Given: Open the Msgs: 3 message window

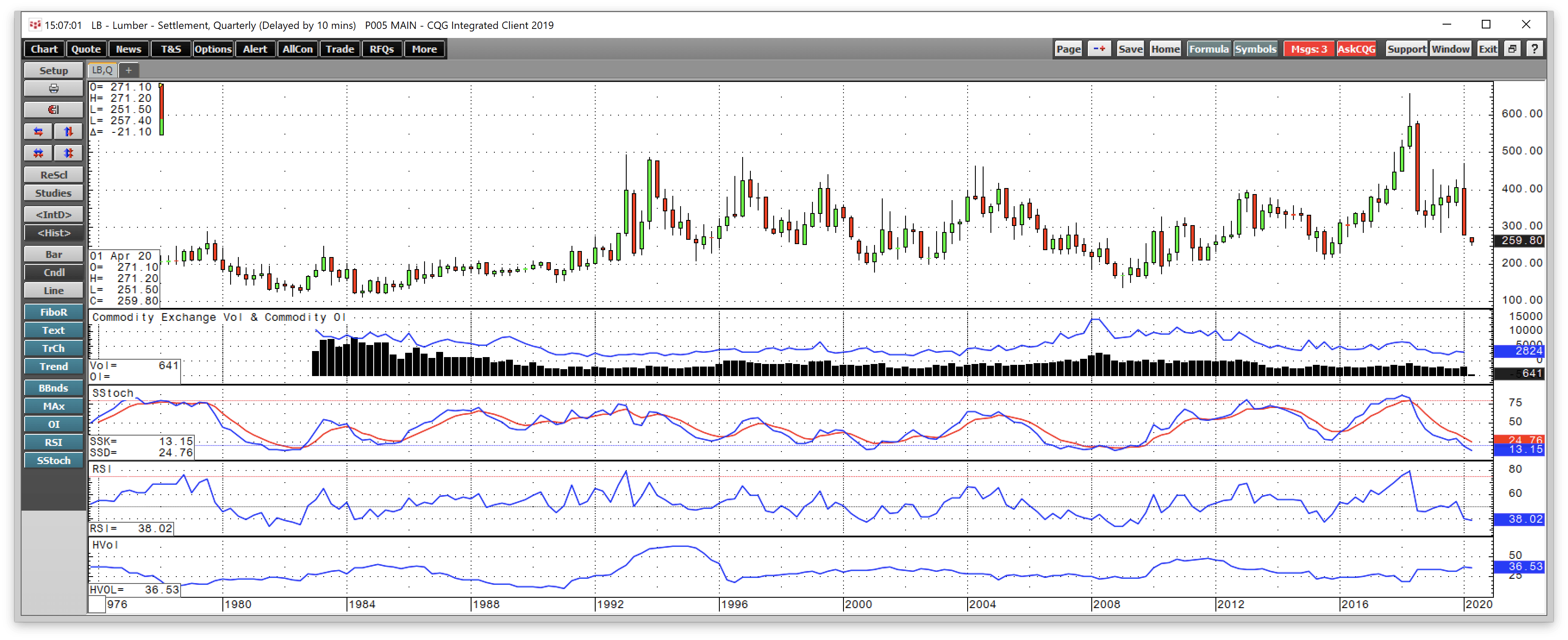Looking at the screenshot, I should tap(1309, 49).
